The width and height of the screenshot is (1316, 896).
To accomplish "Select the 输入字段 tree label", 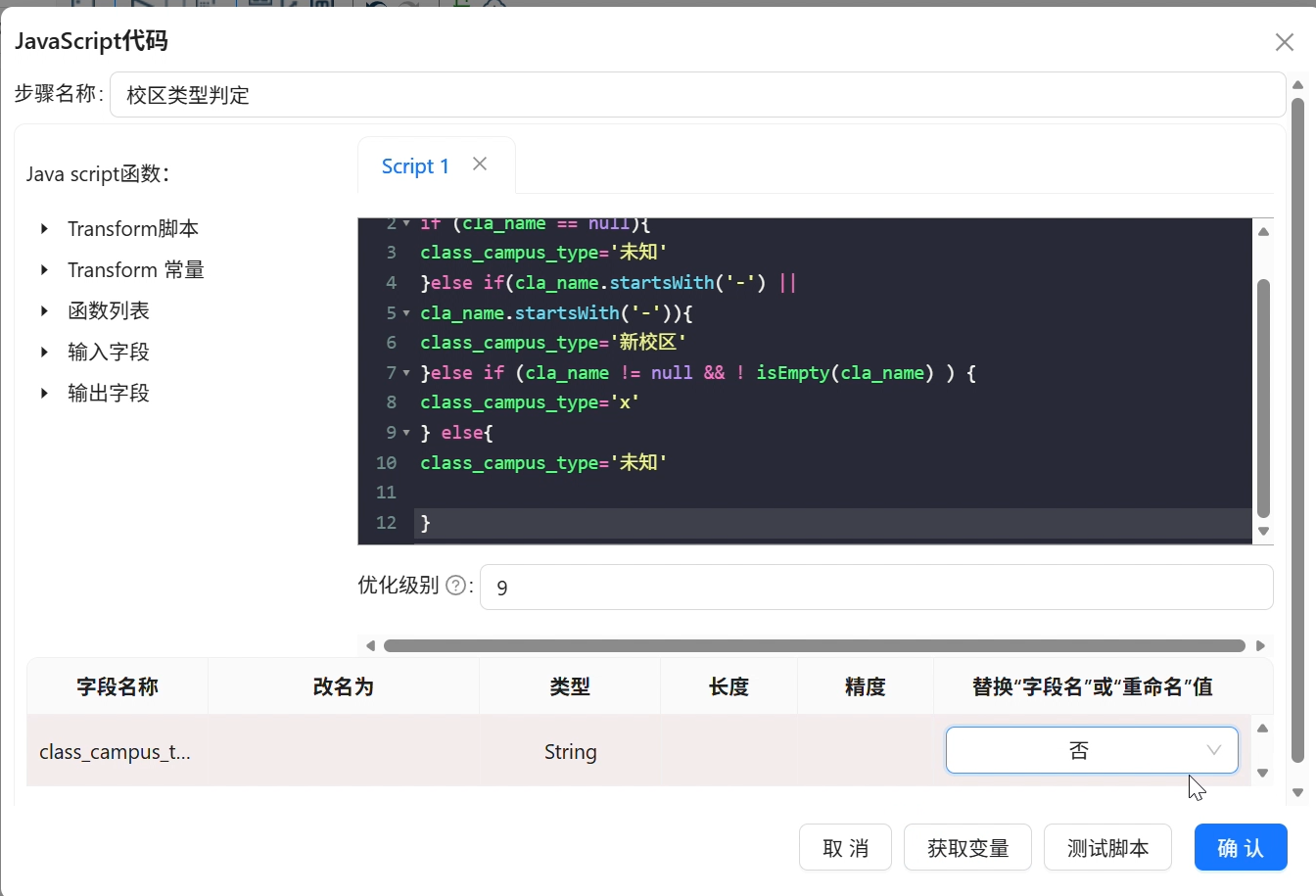I will tap(109, 352).
